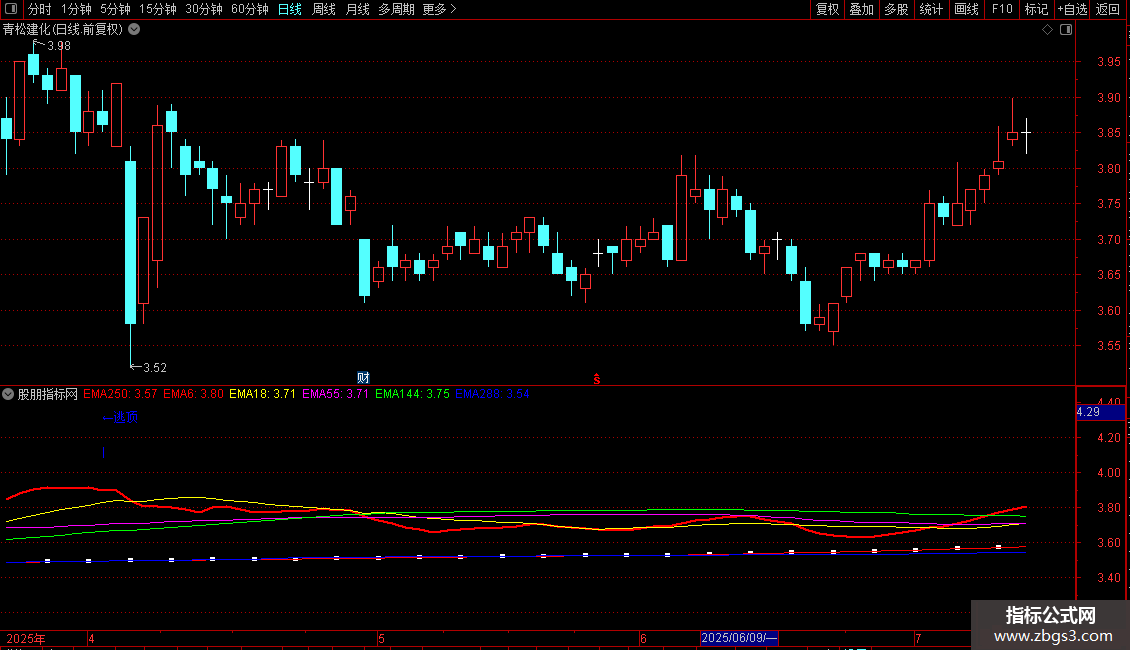Open the 复权 adjustment menu
Screen dimensions: 1130x650
827,9
